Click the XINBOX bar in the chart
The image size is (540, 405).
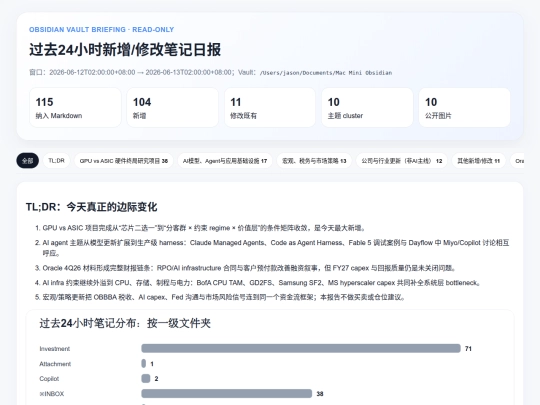coord(227,394)
